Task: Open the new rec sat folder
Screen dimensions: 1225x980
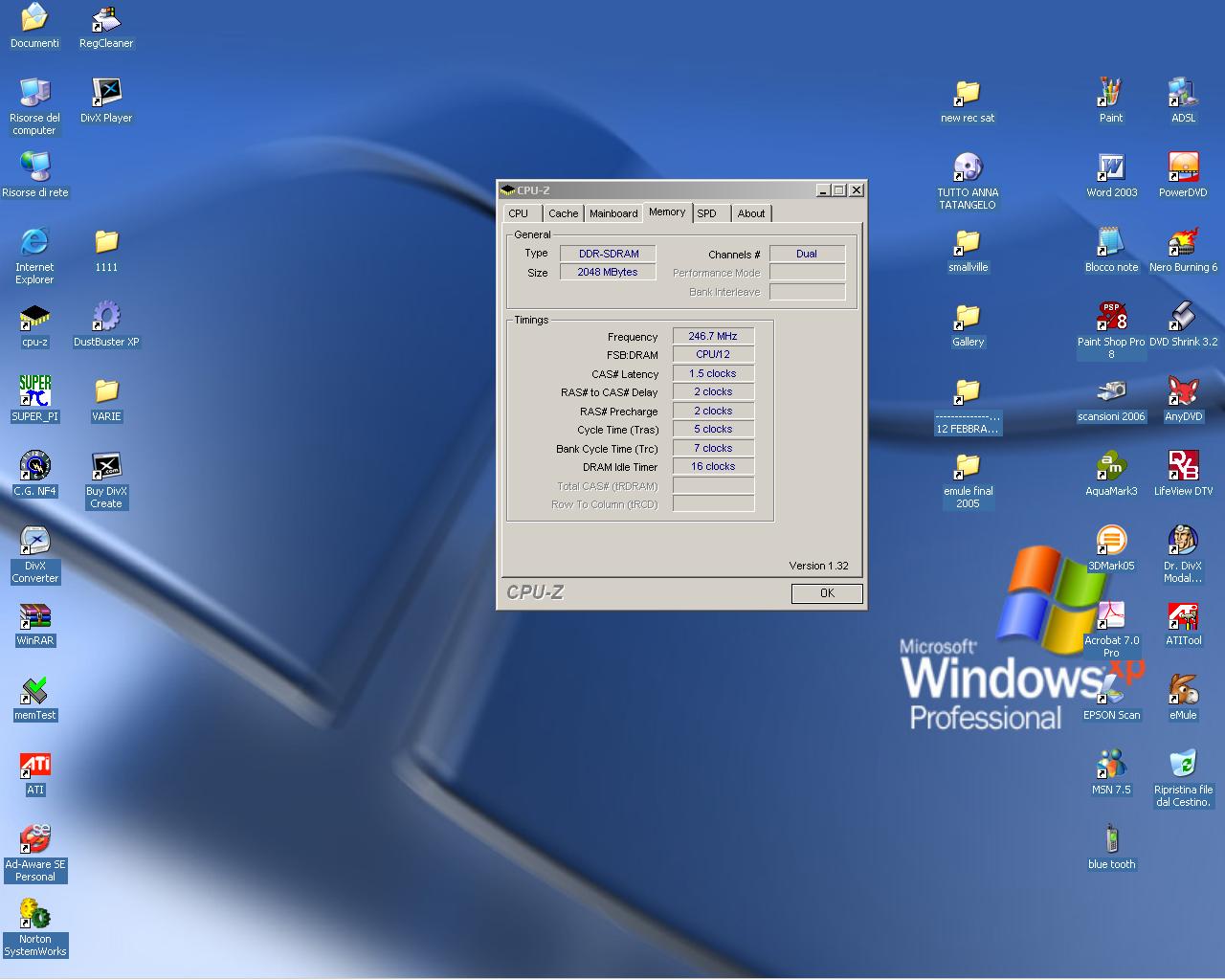Action: click(968, 100)
